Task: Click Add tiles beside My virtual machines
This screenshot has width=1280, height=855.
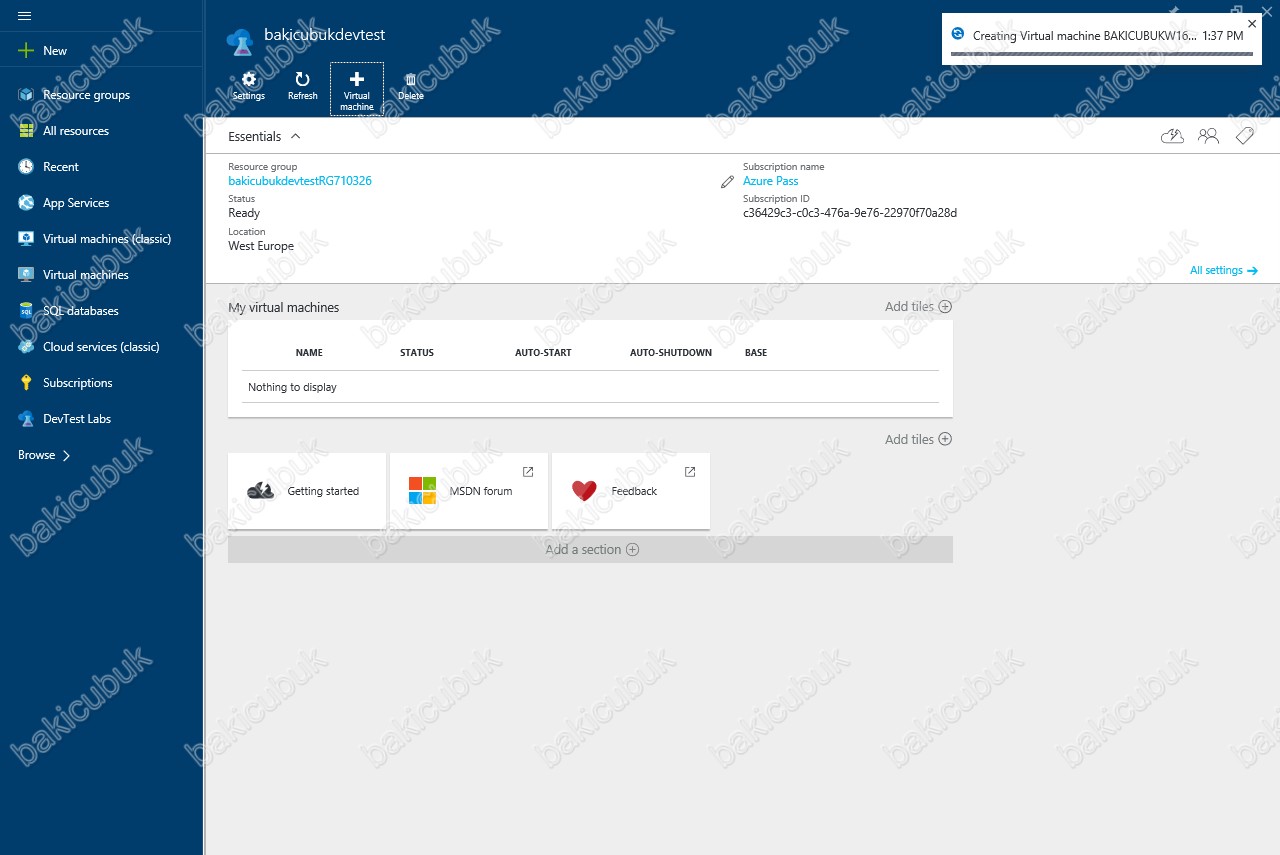Action: pyautogui.click(x=918, y=307)
